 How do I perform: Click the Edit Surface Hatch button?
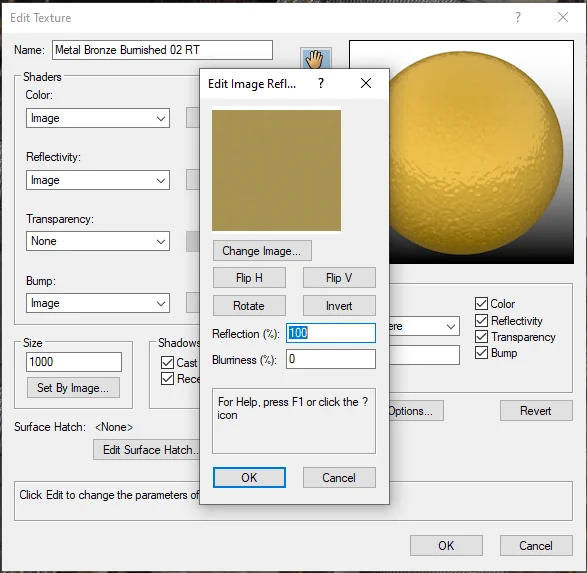pos(147,450)
